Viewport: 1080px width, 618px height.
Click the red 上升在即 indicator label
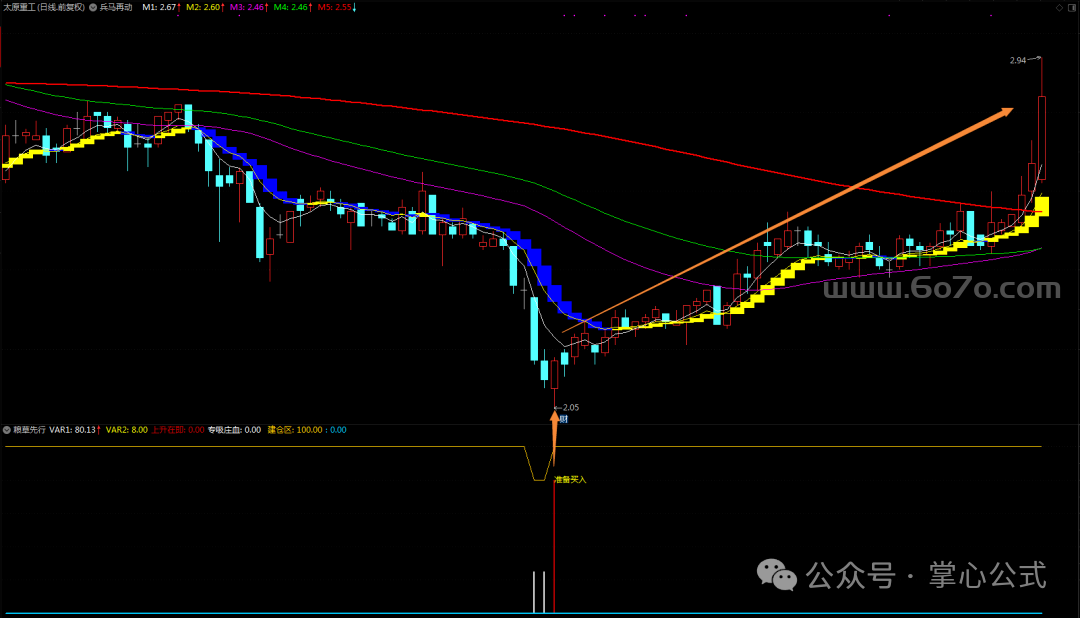[x=176, y=430]
